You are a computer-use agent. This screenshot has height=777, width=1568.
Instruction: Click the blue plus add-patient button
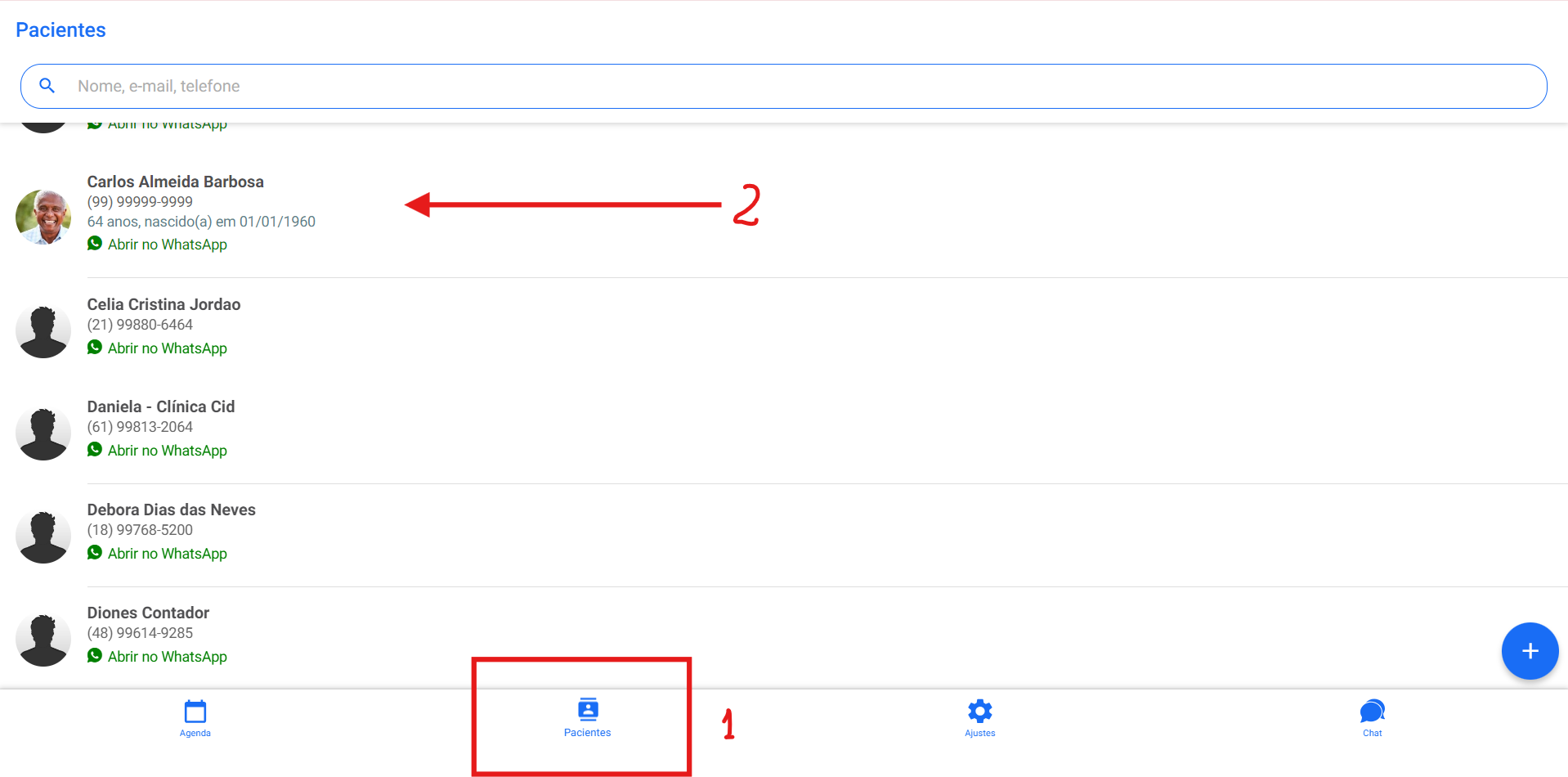pos(1530,651)
